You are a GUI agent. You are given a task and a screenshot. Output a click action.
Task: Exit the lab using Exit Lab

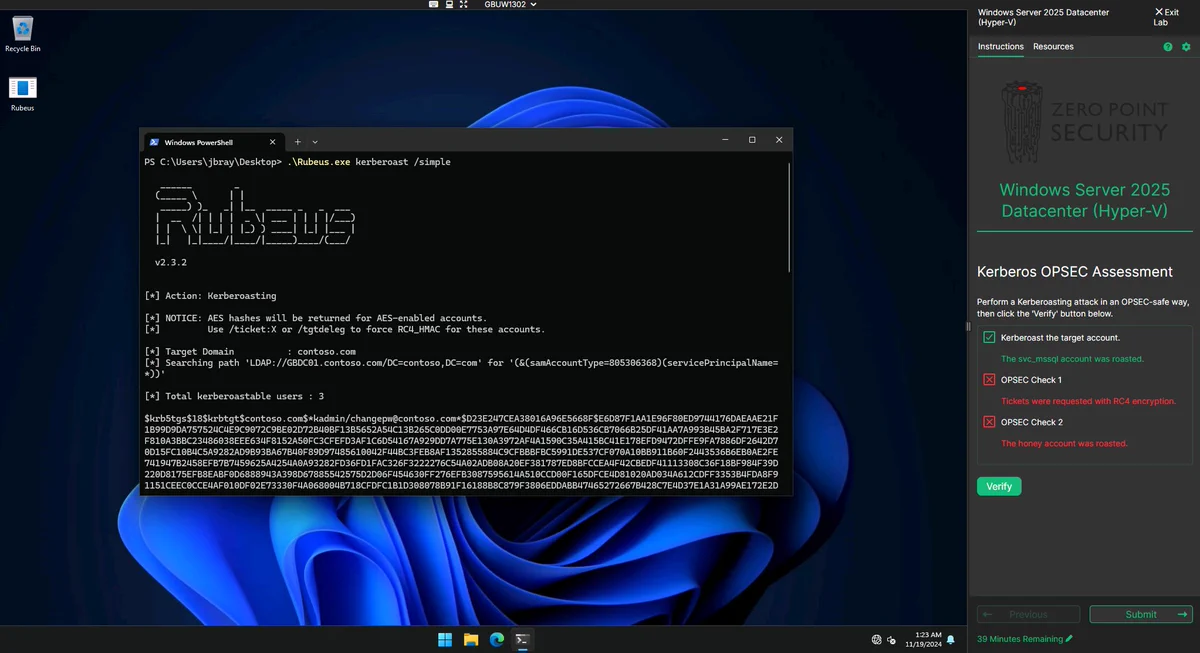pyautogui.click(x=1166, y=17)
